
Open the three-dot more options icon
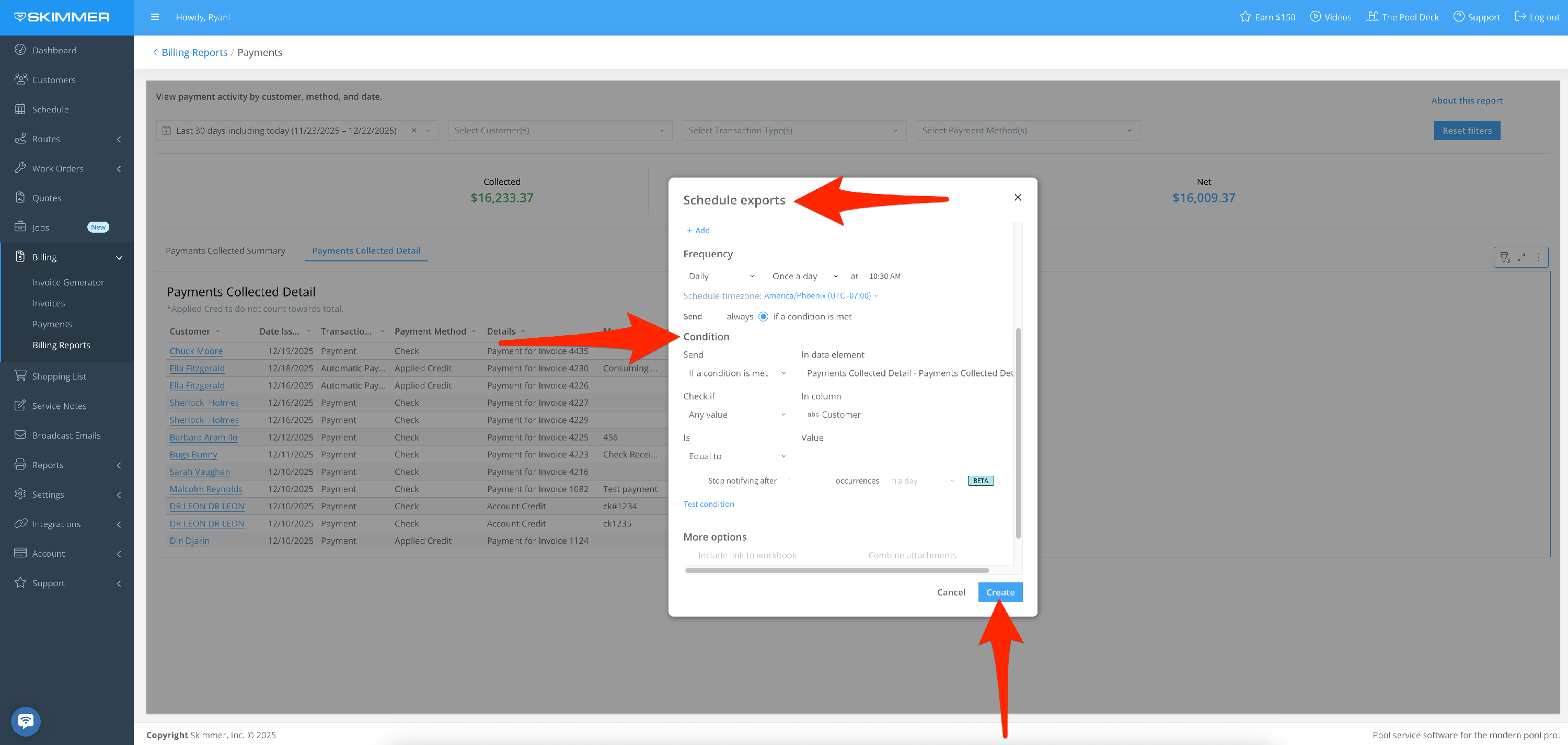[1538, 257]
